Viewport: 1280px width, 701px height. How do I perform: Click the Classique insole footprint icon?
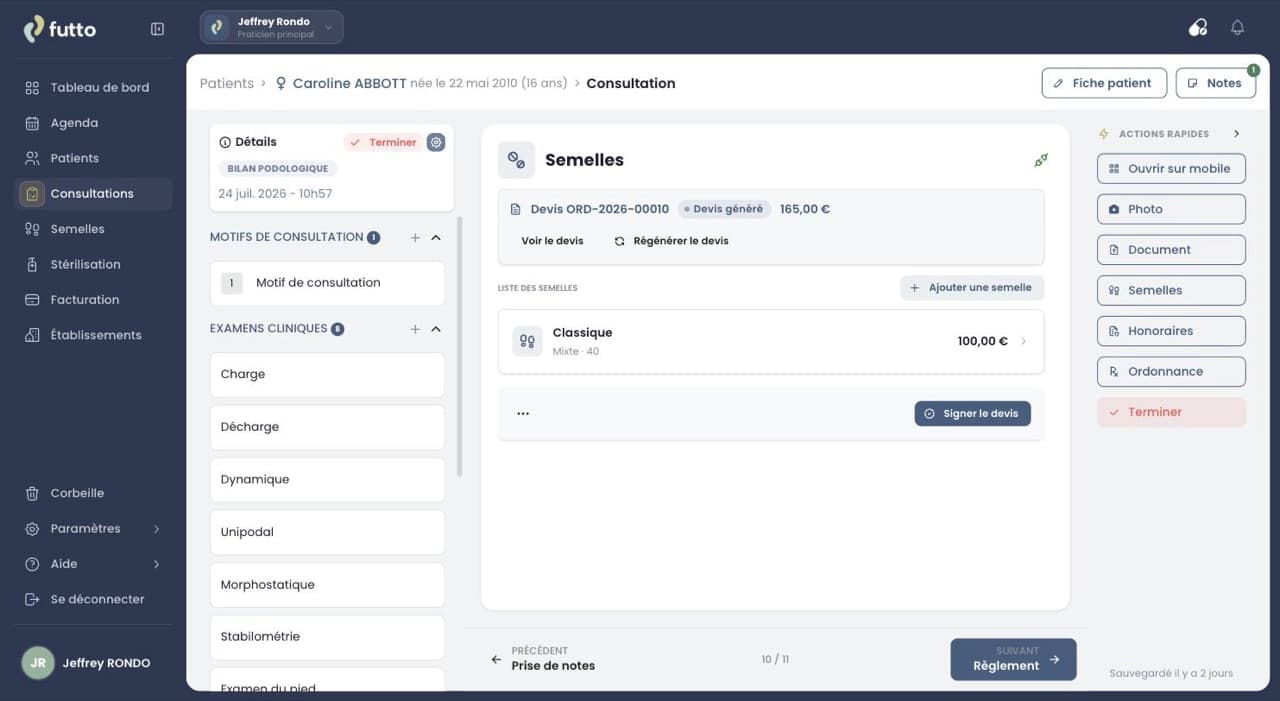(527, 341)
